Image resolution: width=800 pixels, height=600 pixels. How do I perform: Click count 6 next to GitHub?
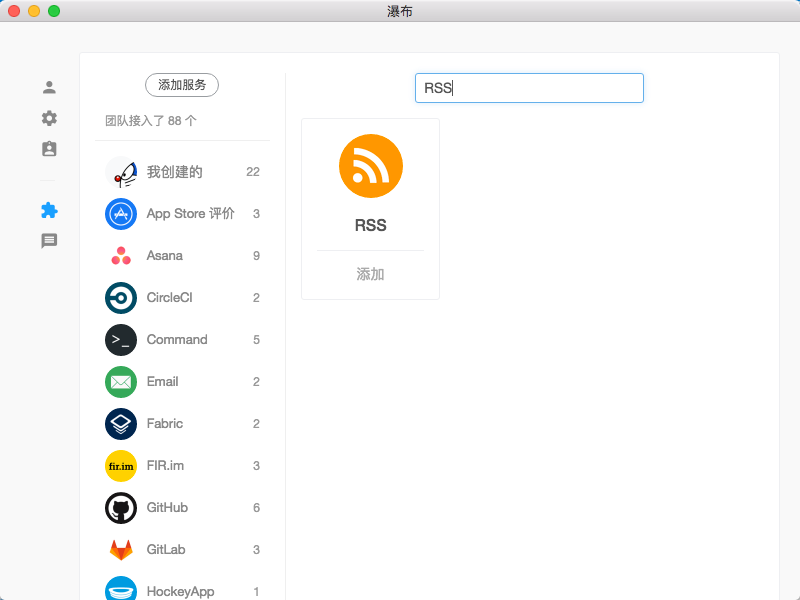point(257,508)
